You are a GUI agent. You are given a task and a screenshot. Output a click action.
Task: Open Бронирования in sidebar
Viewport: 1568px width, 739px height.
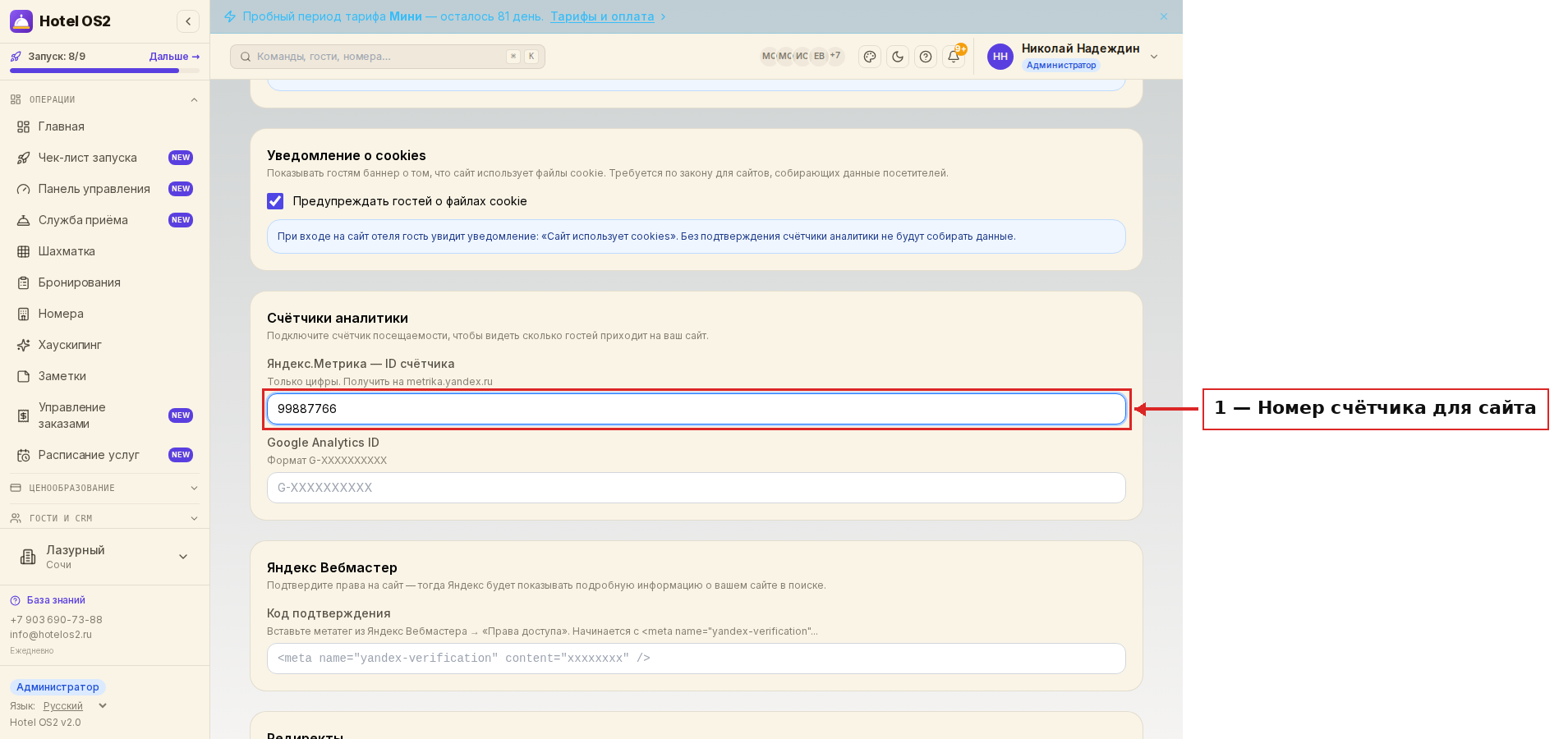tap(104, 282)
